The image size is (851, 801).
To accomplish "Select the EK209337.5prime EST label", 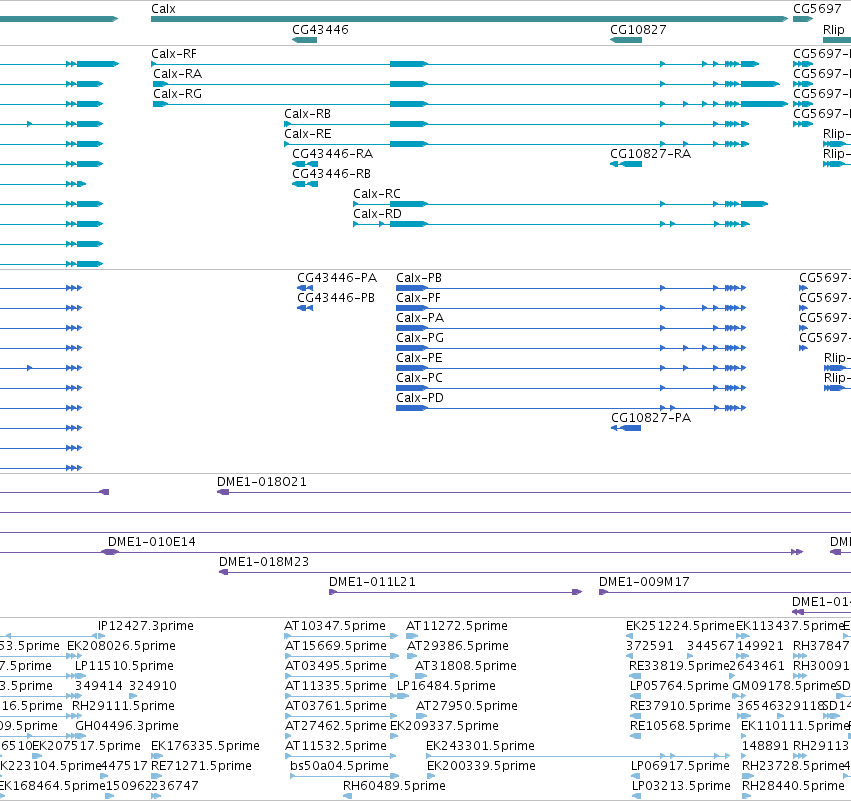I will pos(444,726).
